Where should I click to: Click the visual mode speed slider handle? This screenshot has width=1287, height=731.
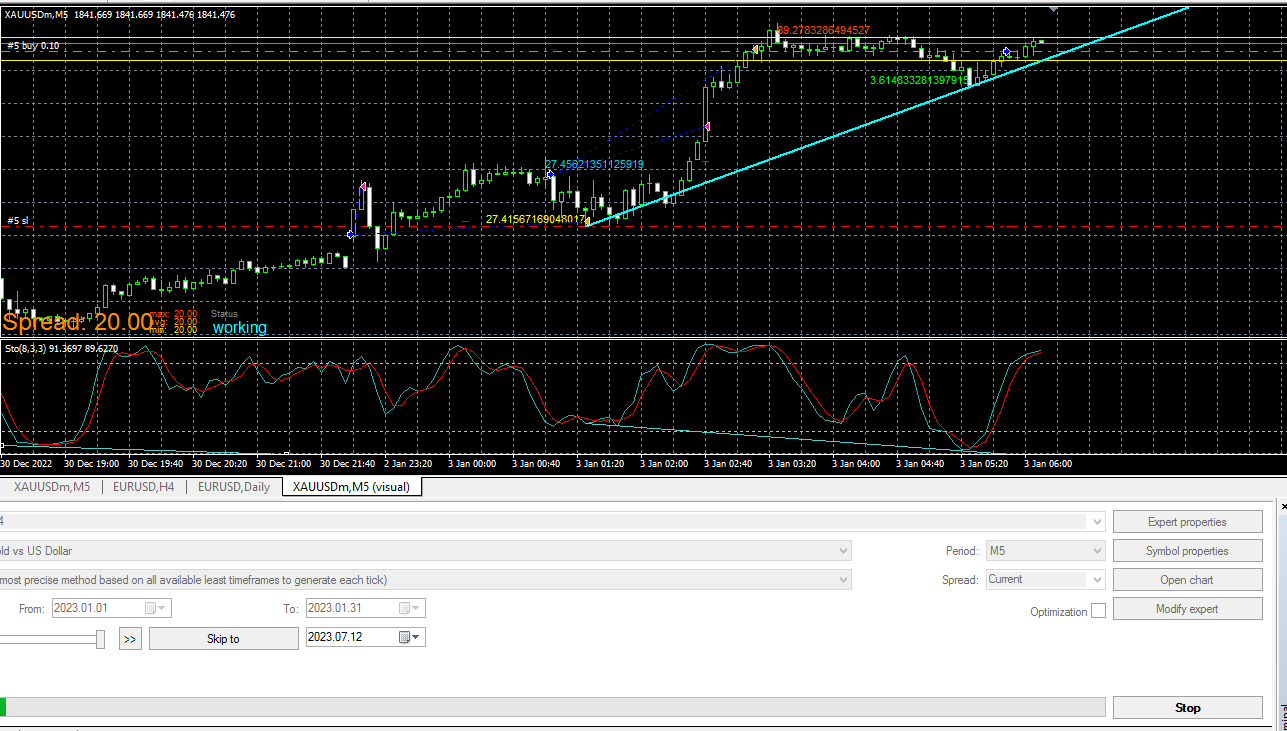point(100,638)
